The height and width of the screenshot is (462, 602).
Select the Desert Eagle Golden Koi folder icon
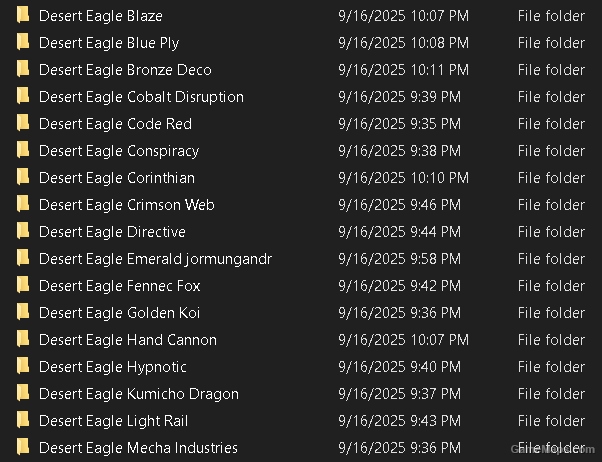23,313
